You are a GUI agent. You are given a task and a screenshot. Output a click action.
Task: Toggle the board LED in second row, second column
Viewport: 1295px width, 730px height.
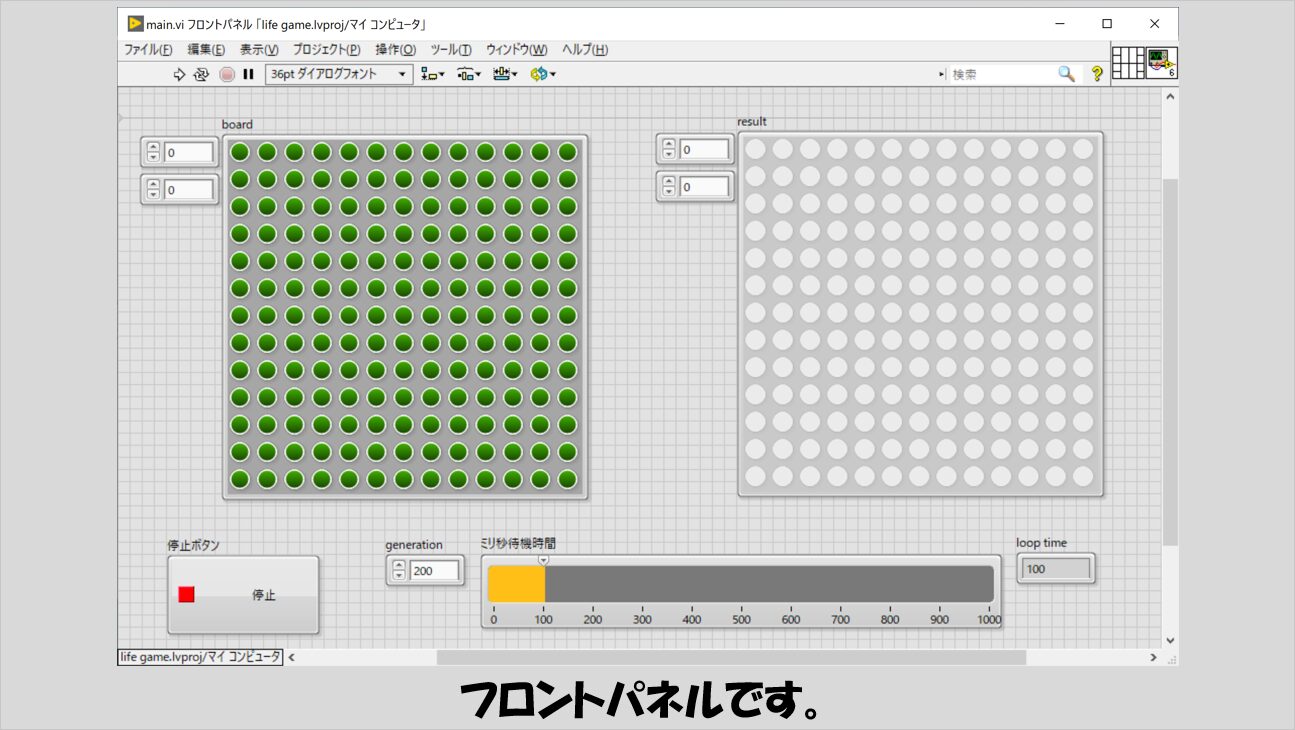pyautogui.click(x=267, y=179)
